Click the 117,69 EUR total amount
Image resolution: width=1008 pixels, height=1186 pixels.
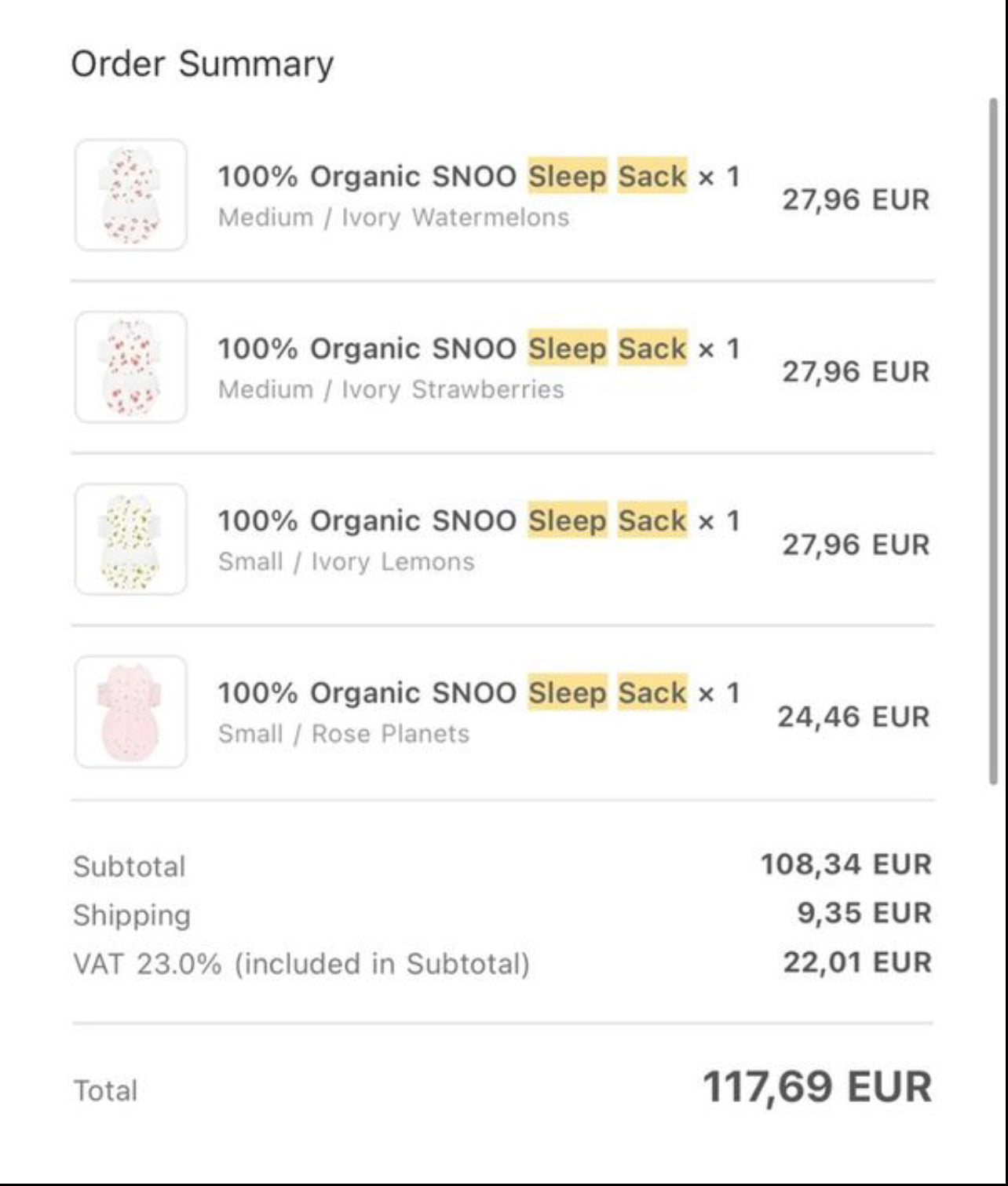816,1087
